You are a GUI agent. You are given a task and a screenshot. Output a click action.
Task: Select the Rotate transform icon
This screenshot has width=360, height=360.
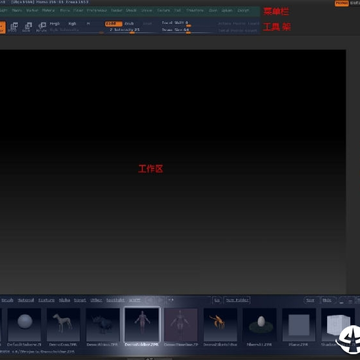(x=42, y=27)
